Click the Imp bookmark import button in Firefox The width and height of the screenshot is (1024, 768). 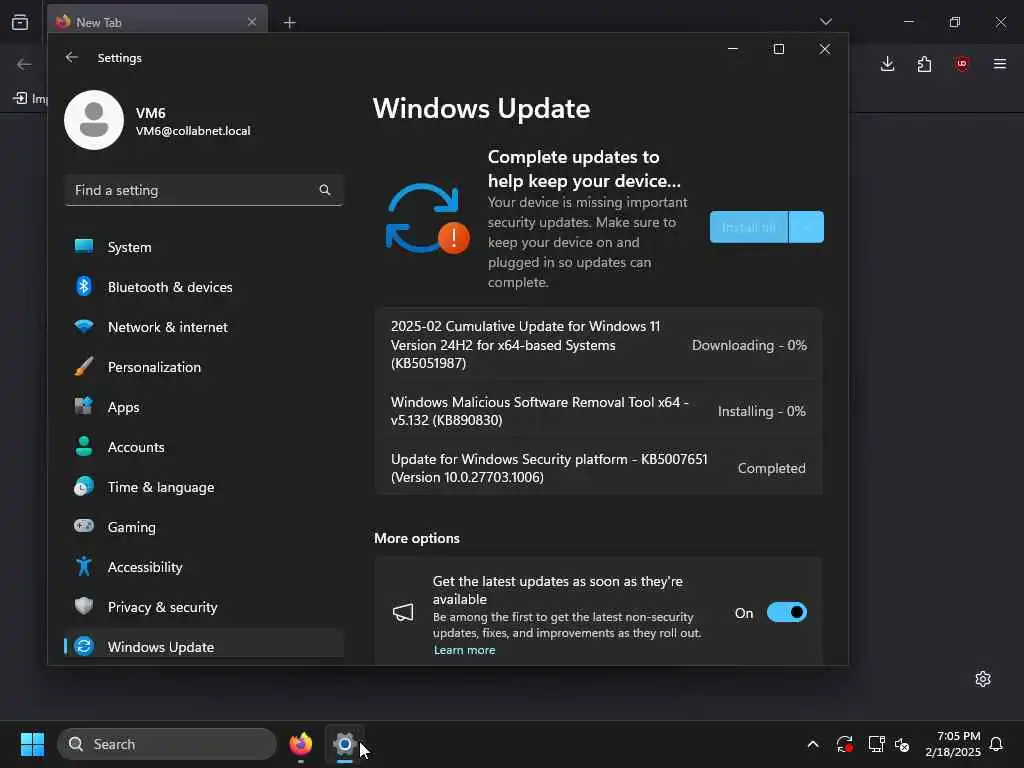(31, 99)
